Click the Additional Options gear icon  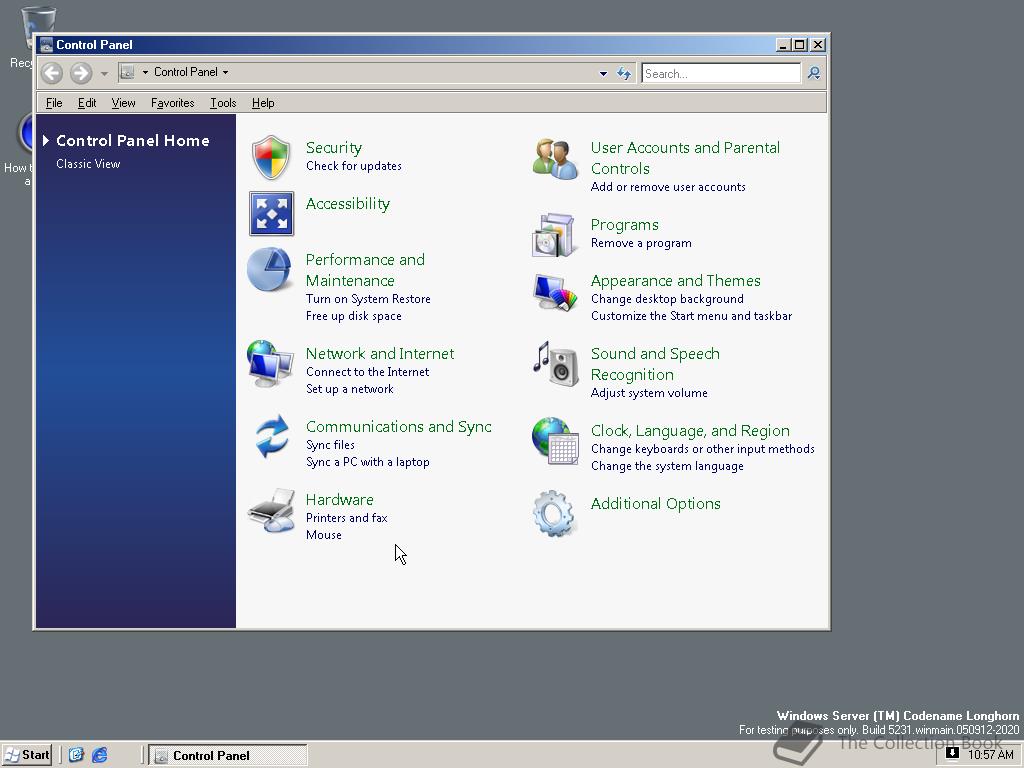tap(554, 514)
